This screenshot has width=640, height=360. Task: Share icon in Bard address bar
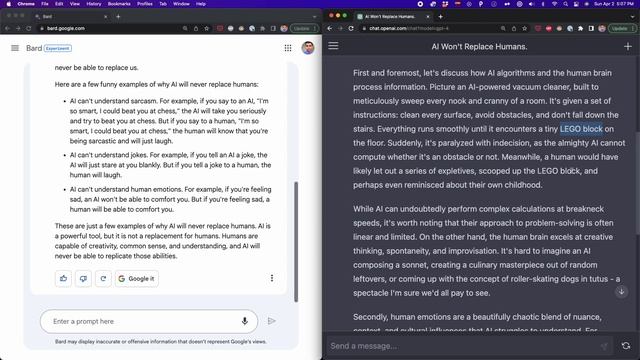(196, 28)
